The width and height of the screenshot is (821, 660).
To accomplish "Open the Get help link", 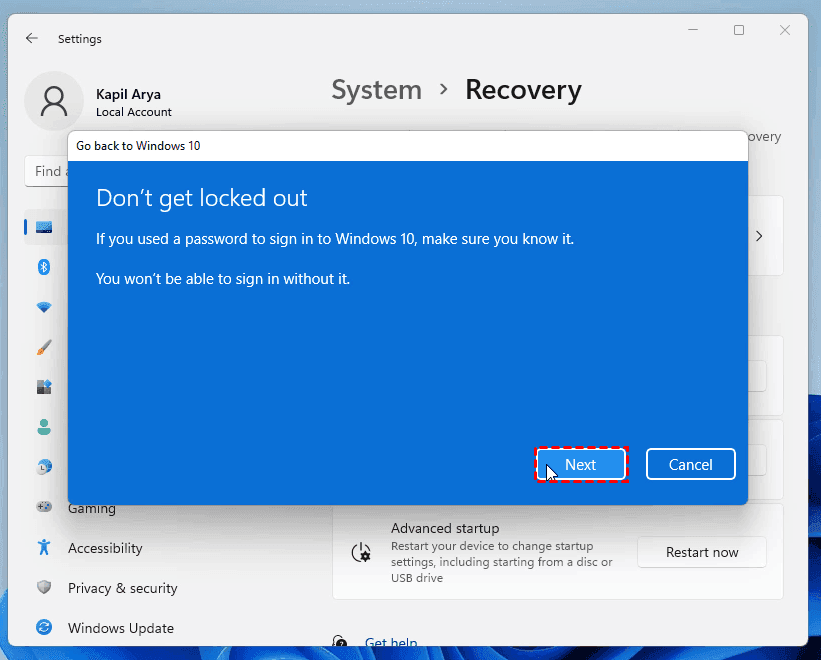I will [391, 642].
